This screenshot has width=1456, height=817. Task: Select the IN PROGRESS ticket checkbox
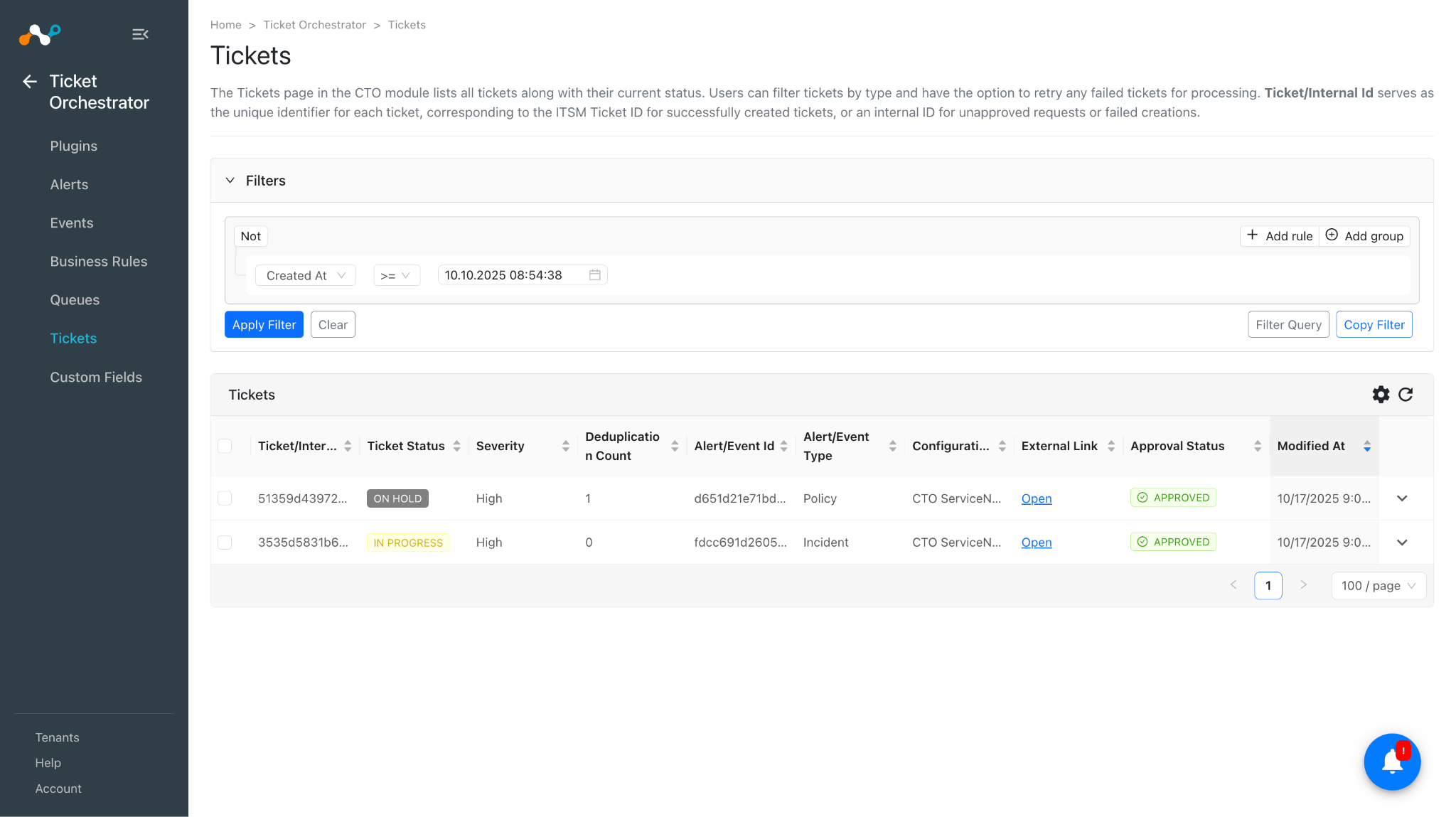pyautogui.click(x=225, y=543)
